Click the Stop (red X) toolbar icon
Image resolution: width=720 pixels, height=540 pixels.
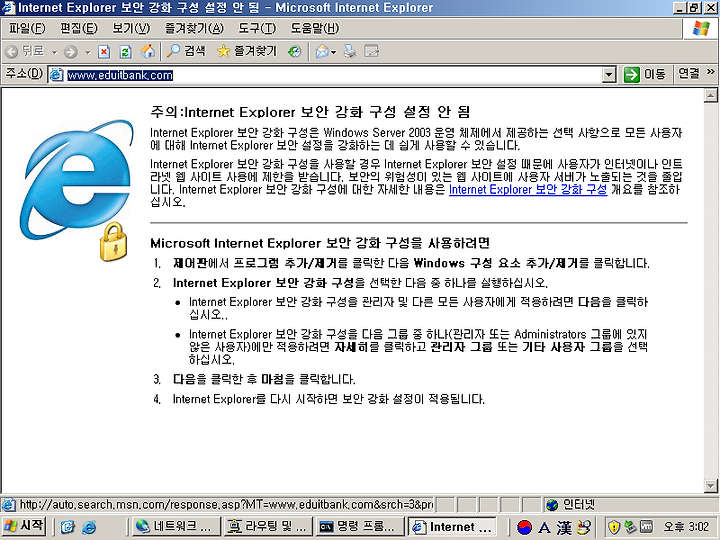point(104,52)
